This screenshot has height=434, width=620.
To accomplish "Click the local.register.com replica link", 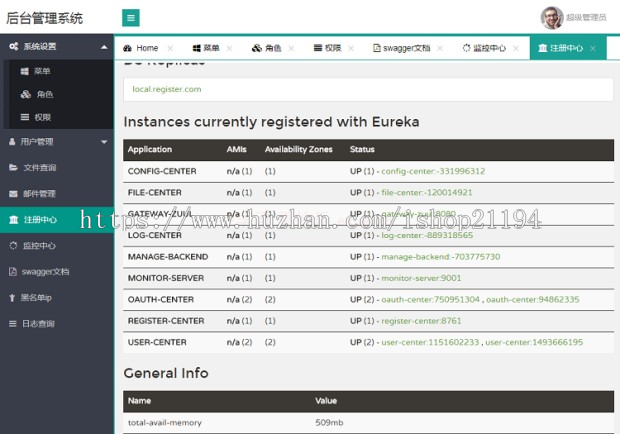I will [x=166, y=89].
